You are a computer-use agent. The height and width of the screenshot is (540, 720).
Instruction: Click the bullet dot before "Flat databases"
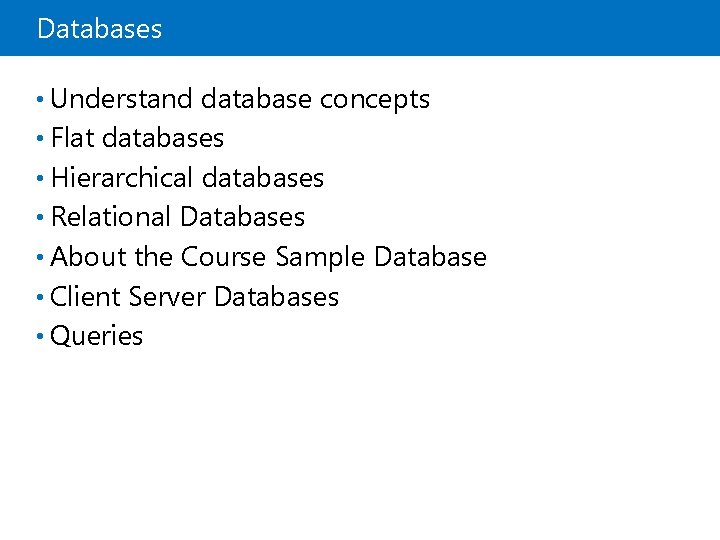[x=38, y=139]
